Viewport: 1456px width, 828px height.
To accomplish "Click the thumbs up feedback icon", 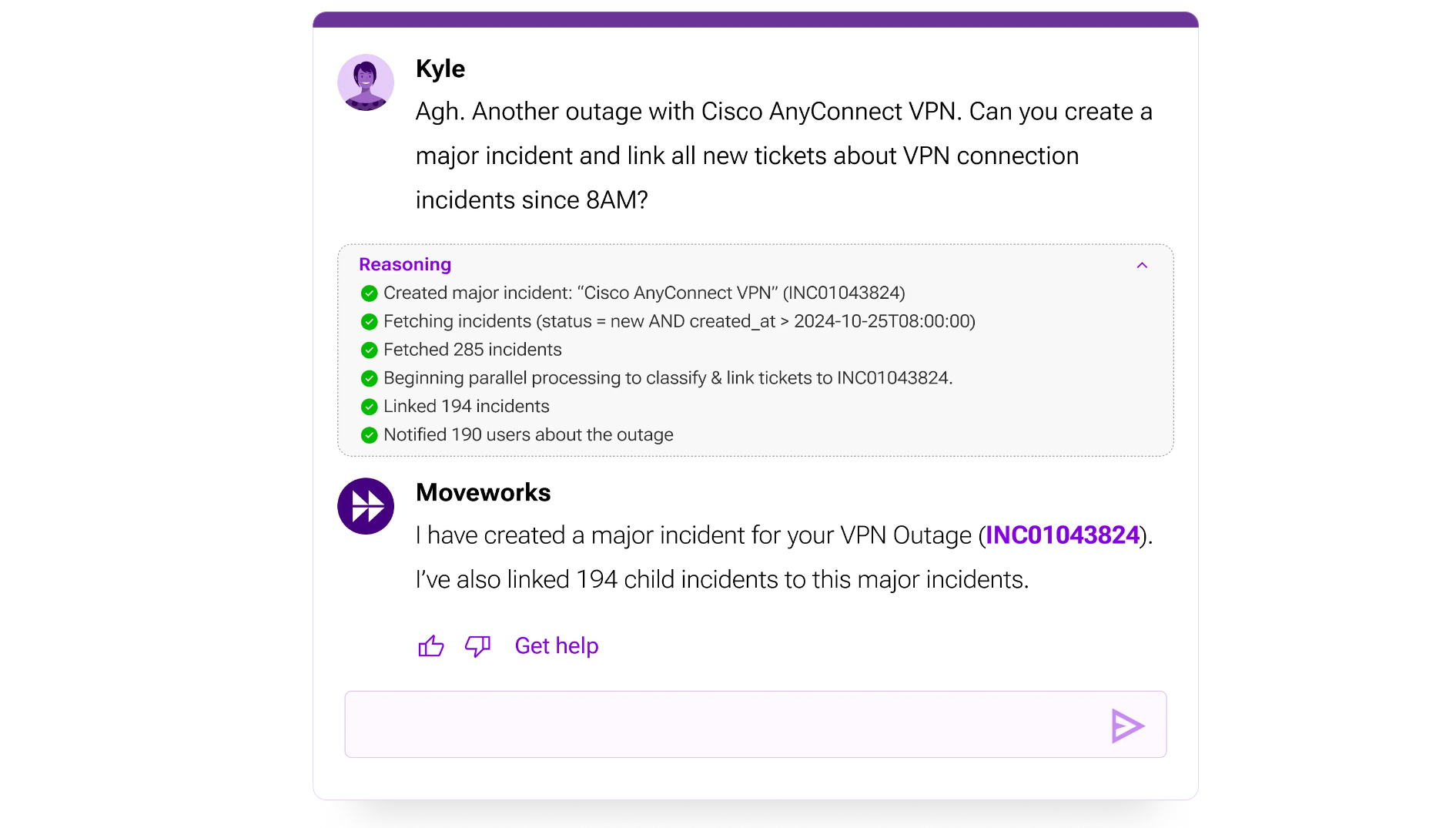I will [431, 645].
